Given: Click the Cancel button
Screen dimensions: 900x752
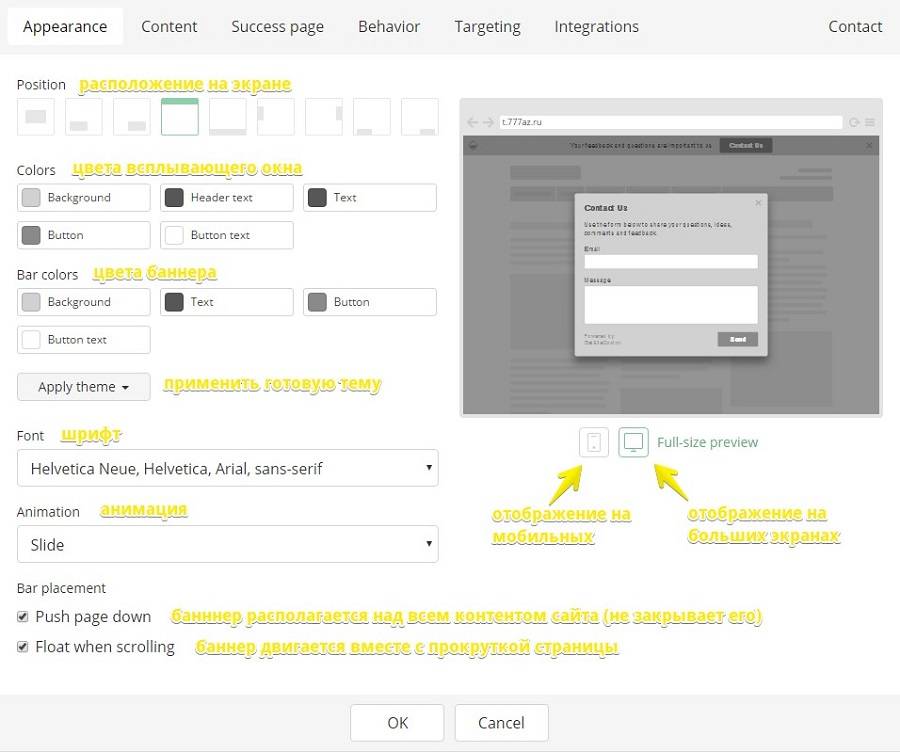Looking at the screenshot, I should 502,723.
